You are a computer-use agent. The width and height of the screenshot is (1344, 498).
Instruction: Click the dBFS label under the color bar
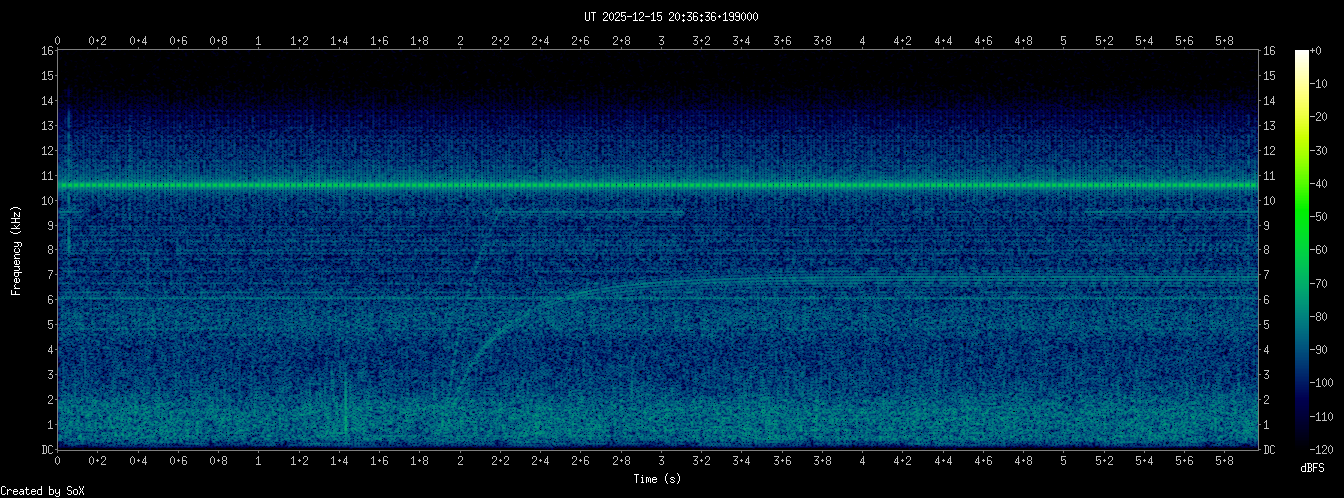pos(1313,468)
